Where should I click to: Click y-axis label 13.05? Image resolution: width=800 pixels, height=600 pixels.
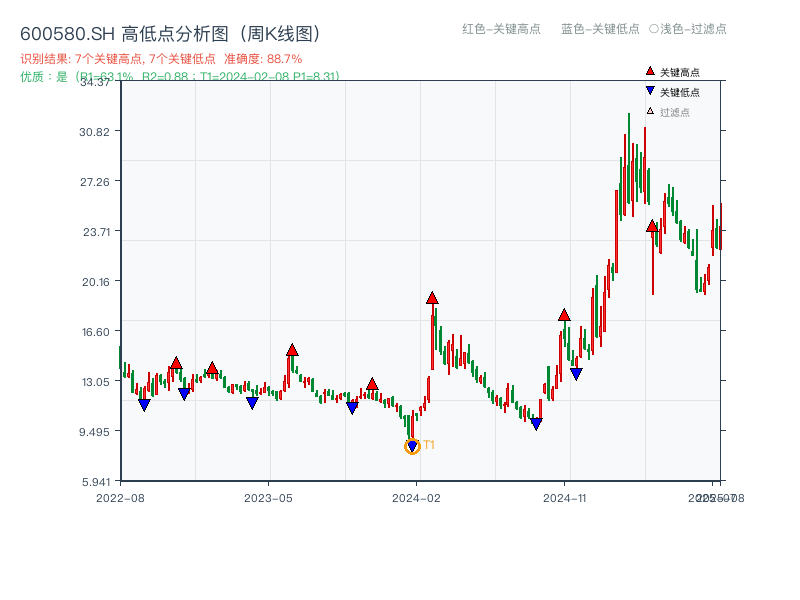[x=96, y=382]
